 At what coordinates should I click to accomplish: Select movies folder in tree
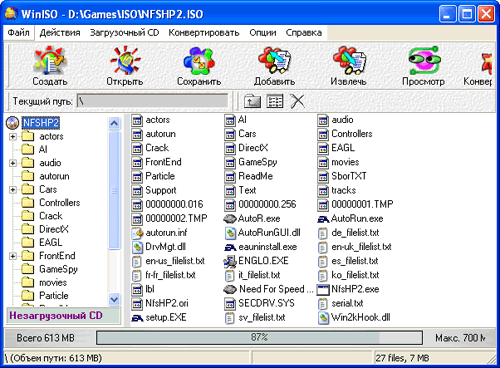click(x=53, y=283)
